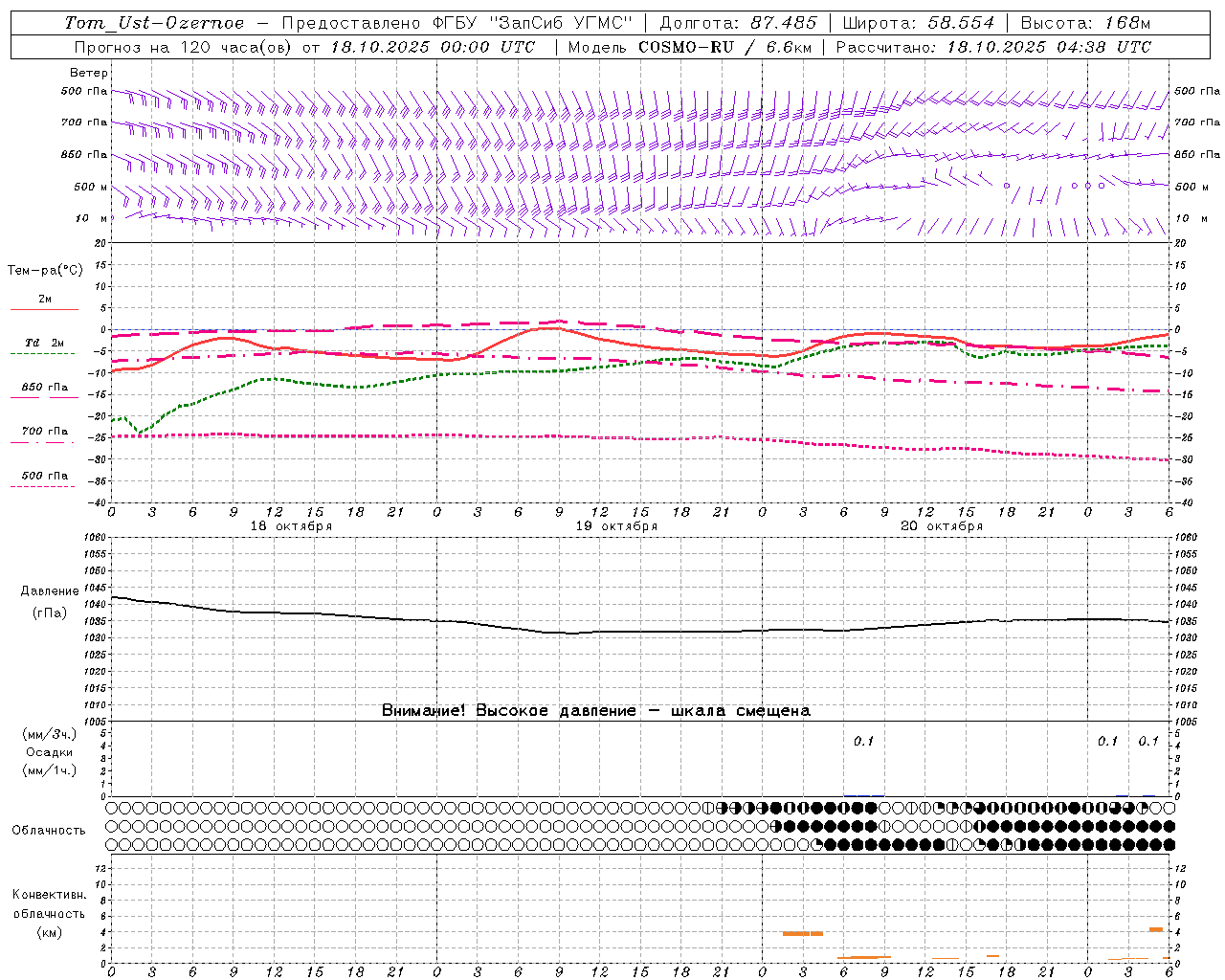Select the provider text ФГБУ "ЗапСиб УГМС"
This screenshot has height=980, width=1225.
coord(533,23)
